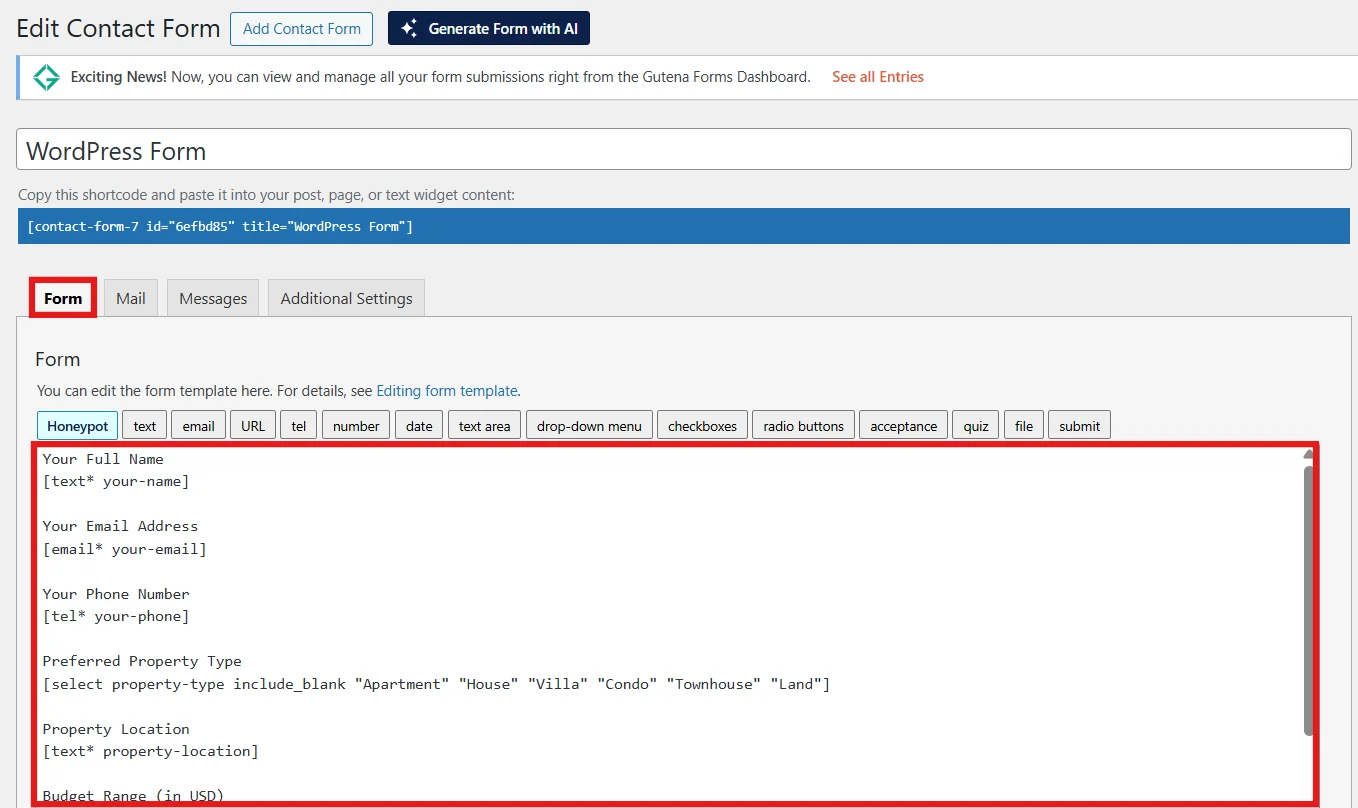The image size is (1358, 808).
Task: Click the "Form" section heading in the panel
Action: (x=58, y=359)
